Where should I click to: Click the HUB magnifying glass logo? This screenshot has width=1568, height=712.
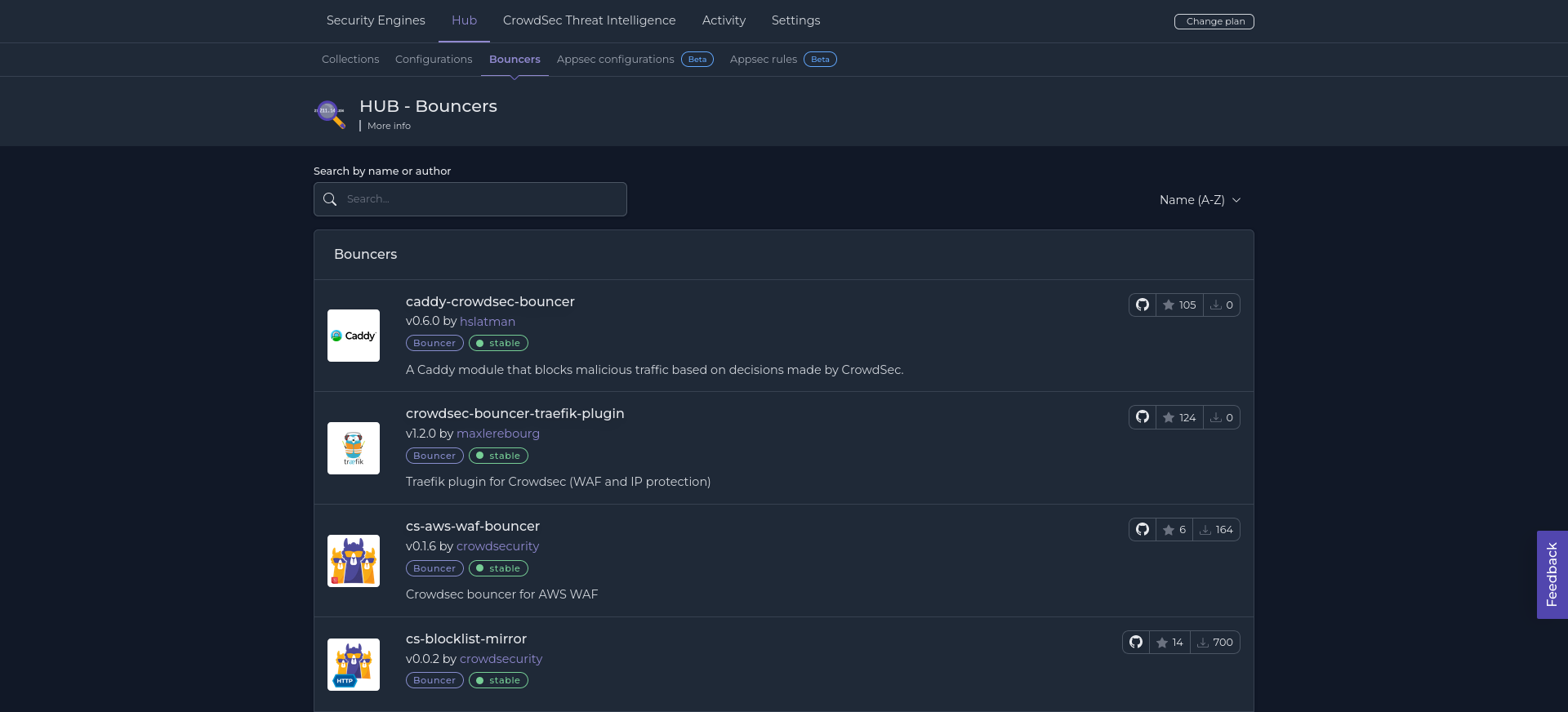point(330,113)
